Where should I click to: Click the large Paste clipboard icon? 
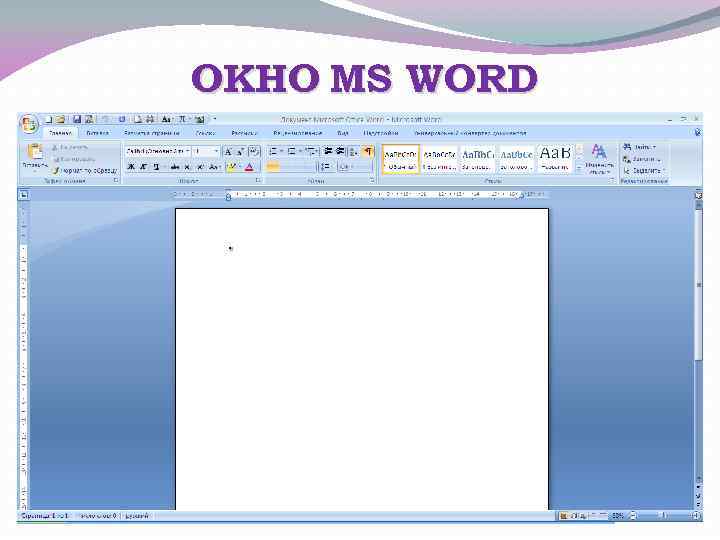point(35,152)
